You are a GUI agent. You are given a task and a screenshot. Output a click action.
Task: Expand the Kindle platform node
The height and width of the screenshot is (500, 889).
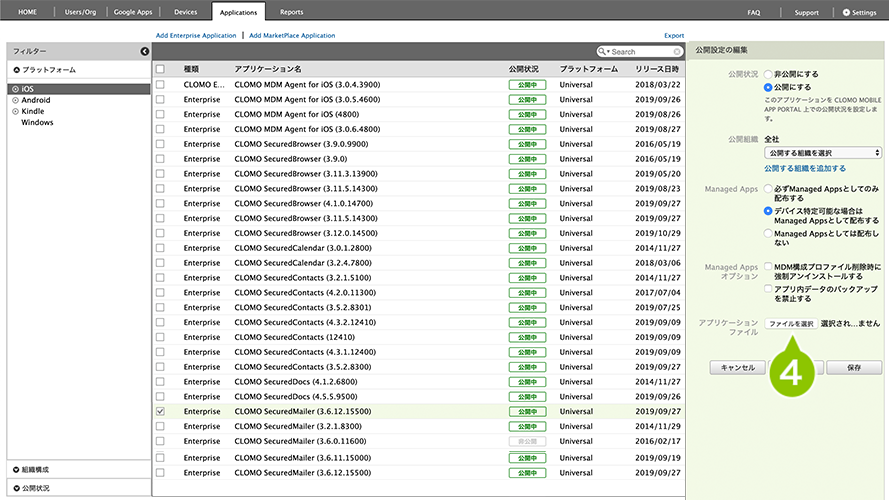[15, 112]
